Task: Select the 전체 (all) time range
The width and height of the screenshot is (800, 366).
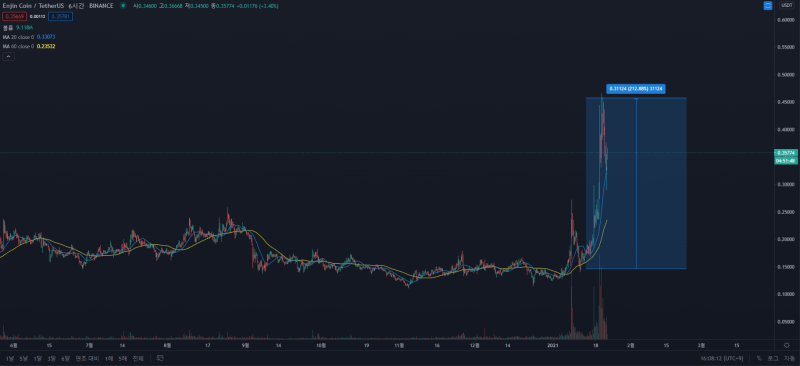Action: [x=138, y=358]
